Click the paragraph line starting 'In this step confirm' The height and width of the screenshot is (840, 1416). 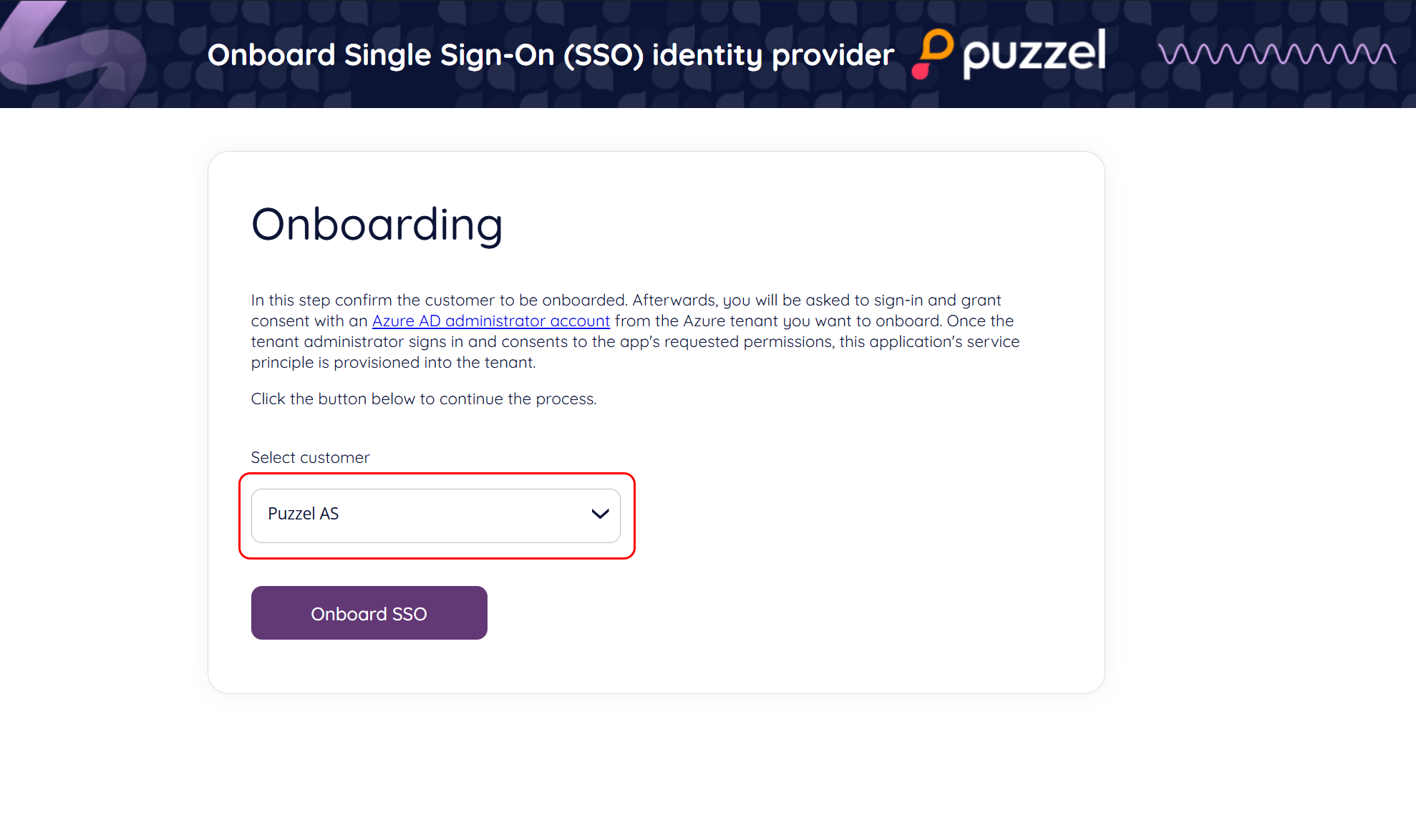[626, 301]
